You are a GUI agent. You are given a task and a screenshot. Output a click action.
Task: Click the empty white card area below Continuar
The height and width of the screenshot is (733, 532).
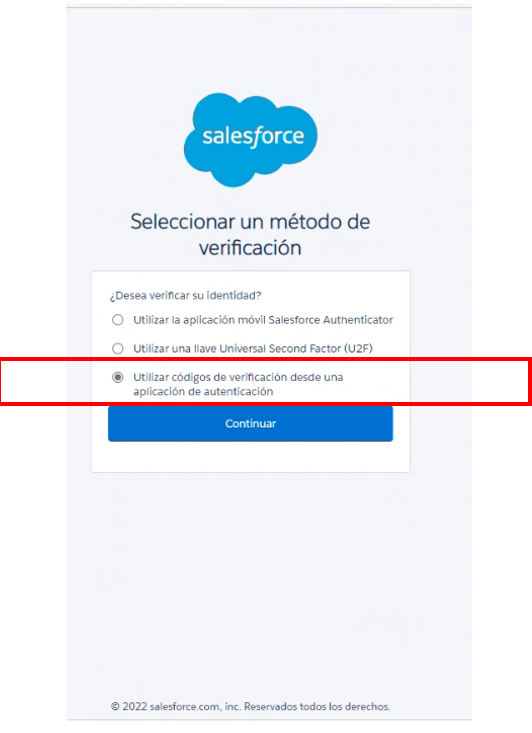tap(251, 457)
